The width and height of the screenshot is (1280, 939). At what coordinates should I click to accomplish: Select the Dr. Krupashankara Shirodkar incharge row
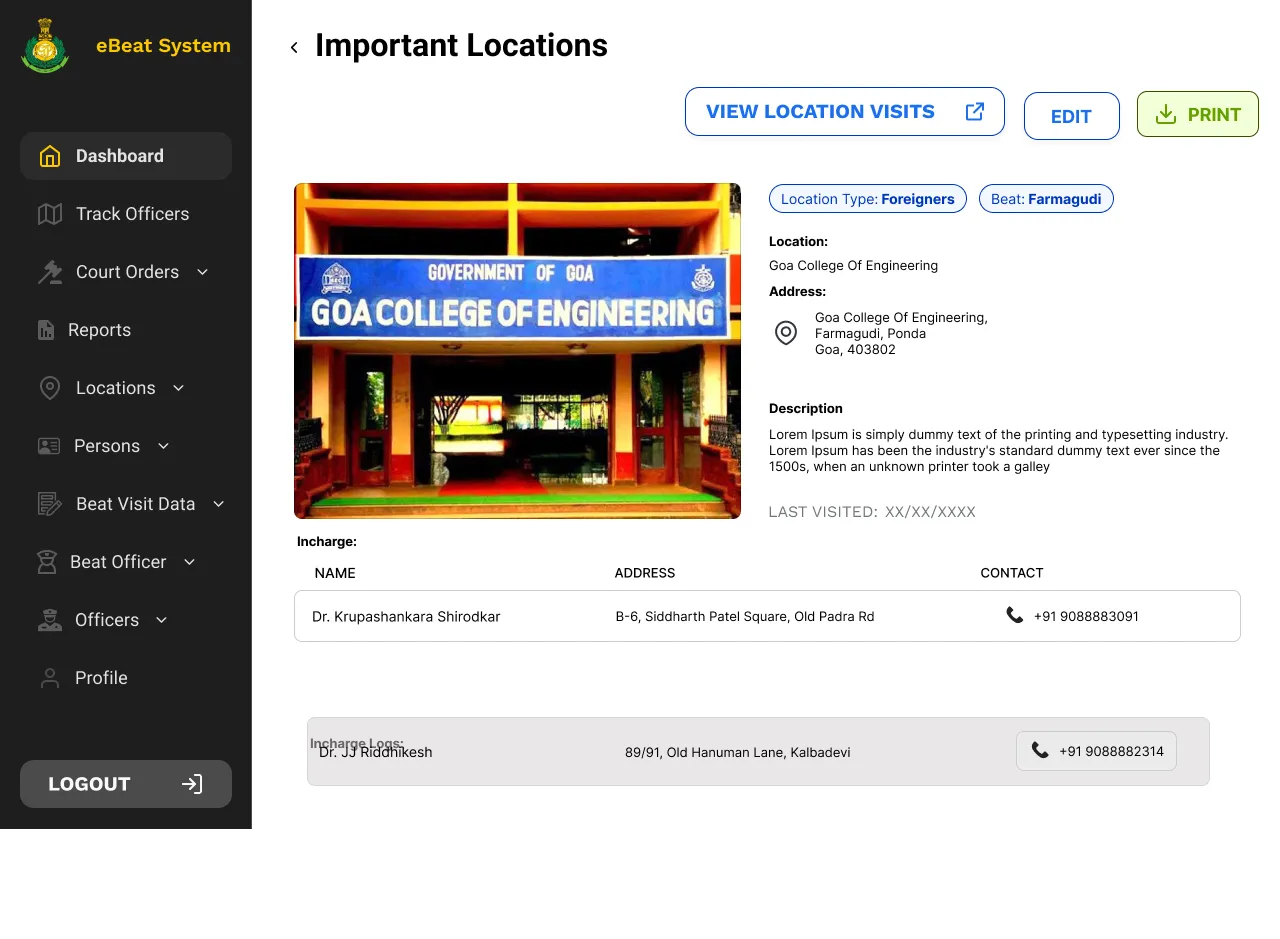point(767,616)
